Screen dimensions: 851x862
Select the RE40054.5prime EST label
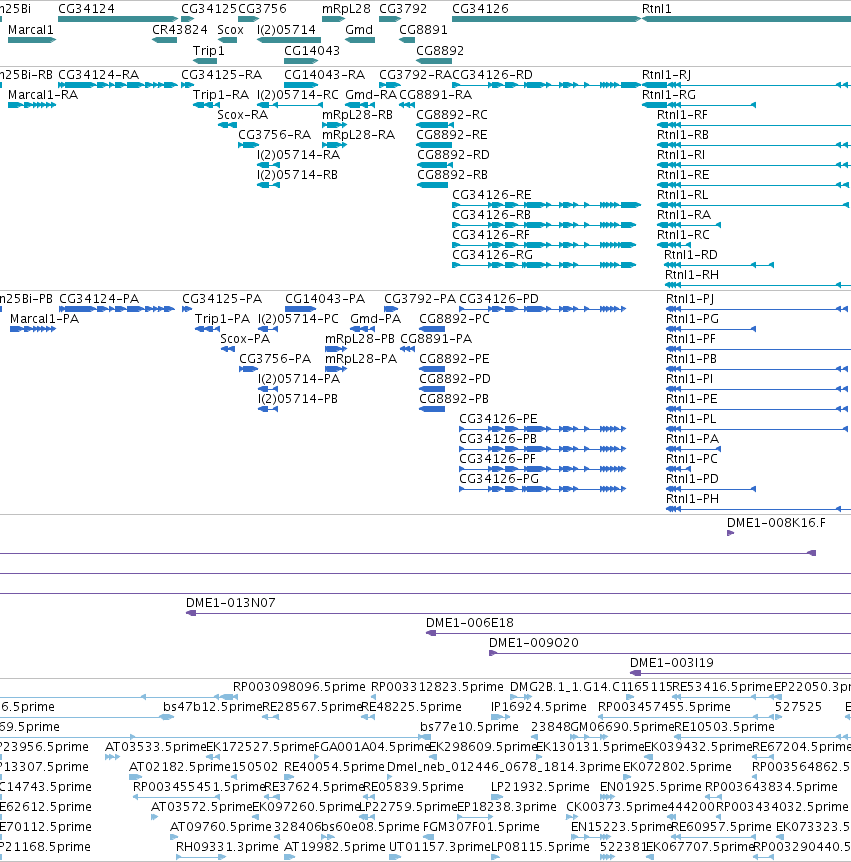334,767
